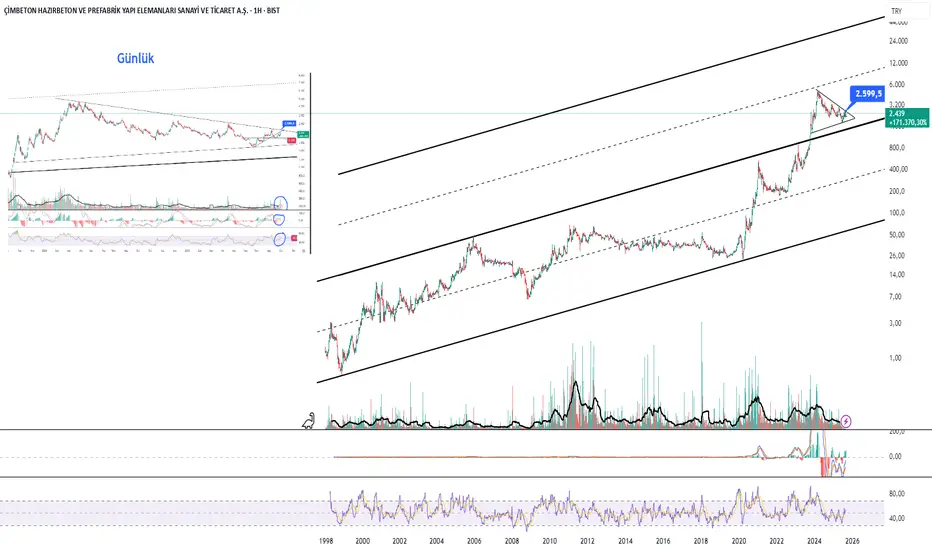Click the 1998 year label on time axis
This screenshot has height=550, width=932.
(x=326, y=541)
